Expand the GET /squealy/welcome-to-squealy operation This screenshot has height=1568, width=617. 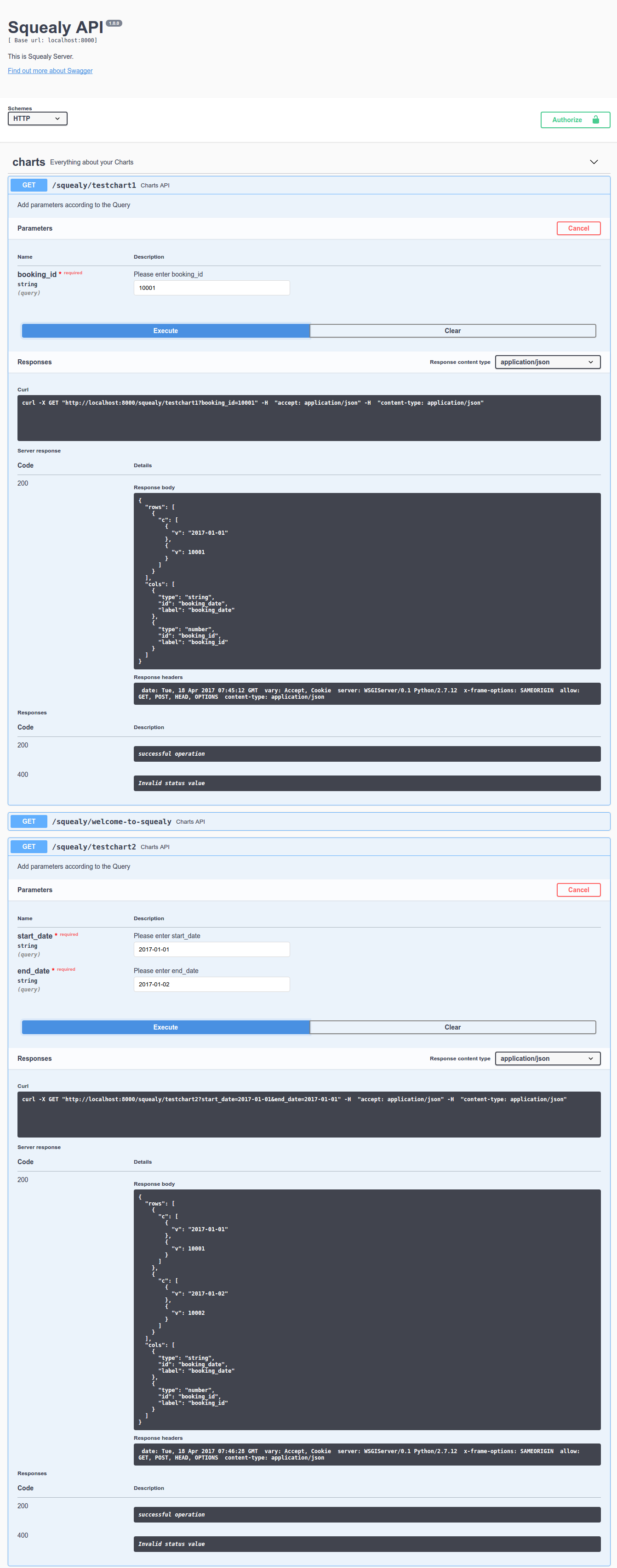309,821
